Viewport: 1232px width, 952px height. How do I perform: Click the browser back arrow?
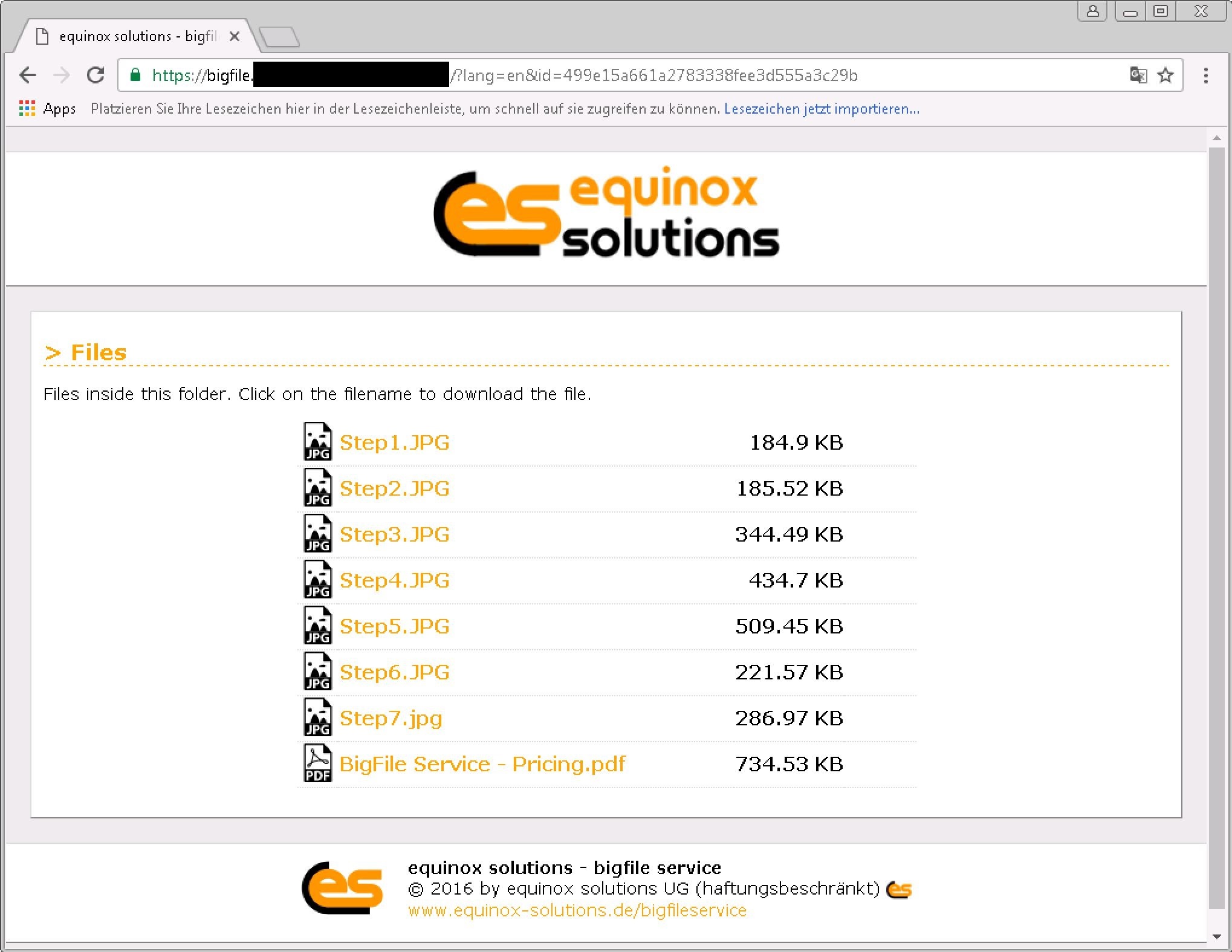point(28,75)
